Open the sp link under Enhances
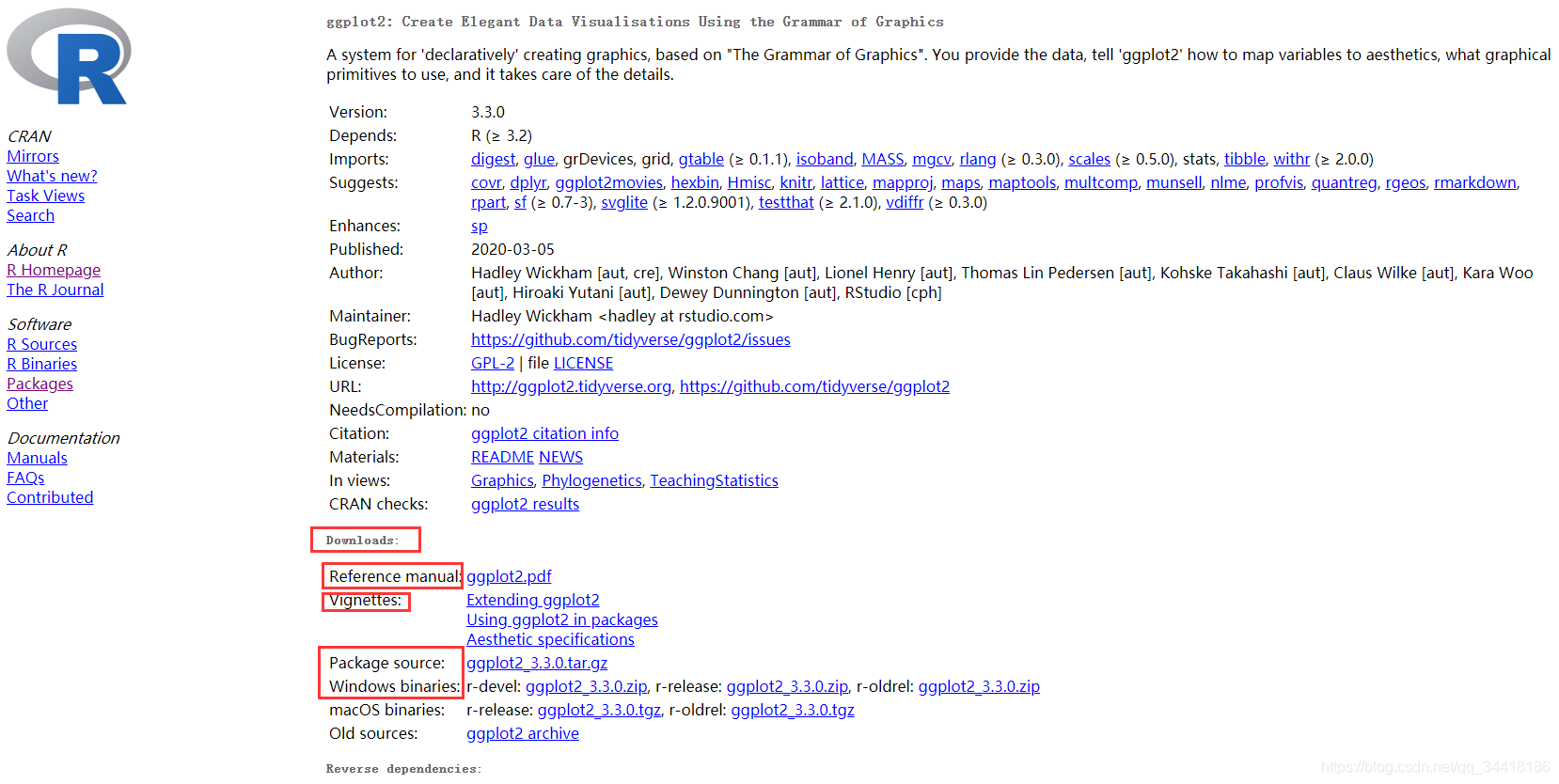Image resolution: width=1559 pixels, height=784 pixels. pyautogui.click(x=480, y=226)
